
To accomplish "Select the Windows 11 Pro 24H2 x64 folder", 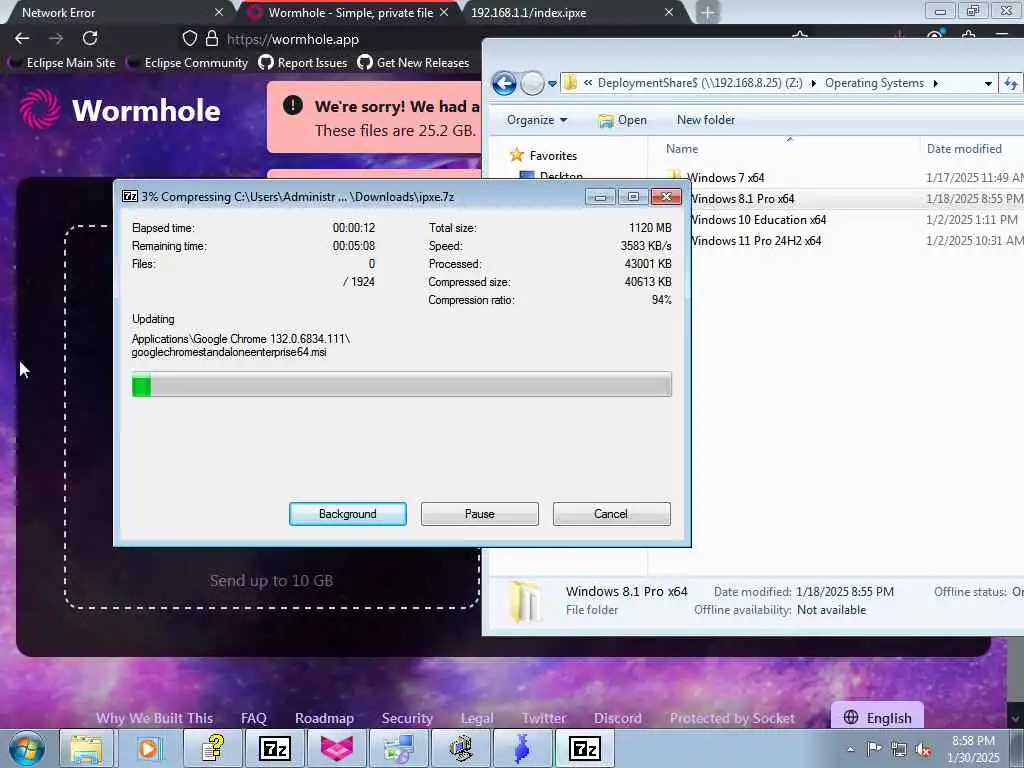I will click(756, 240).
